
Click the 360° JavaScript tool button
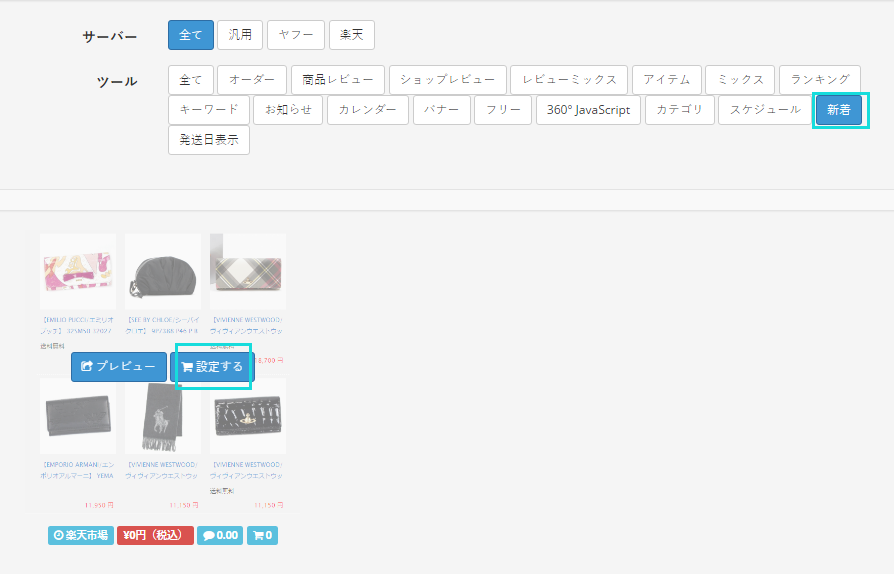(588, 110)
